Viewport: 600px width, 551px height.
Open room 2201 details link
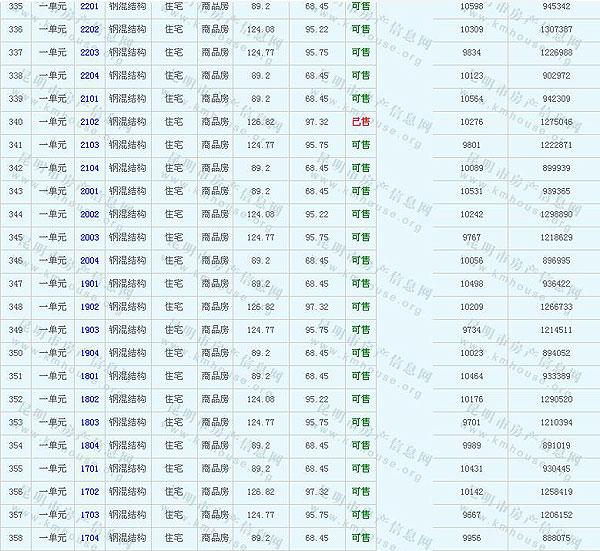(89, 6)
